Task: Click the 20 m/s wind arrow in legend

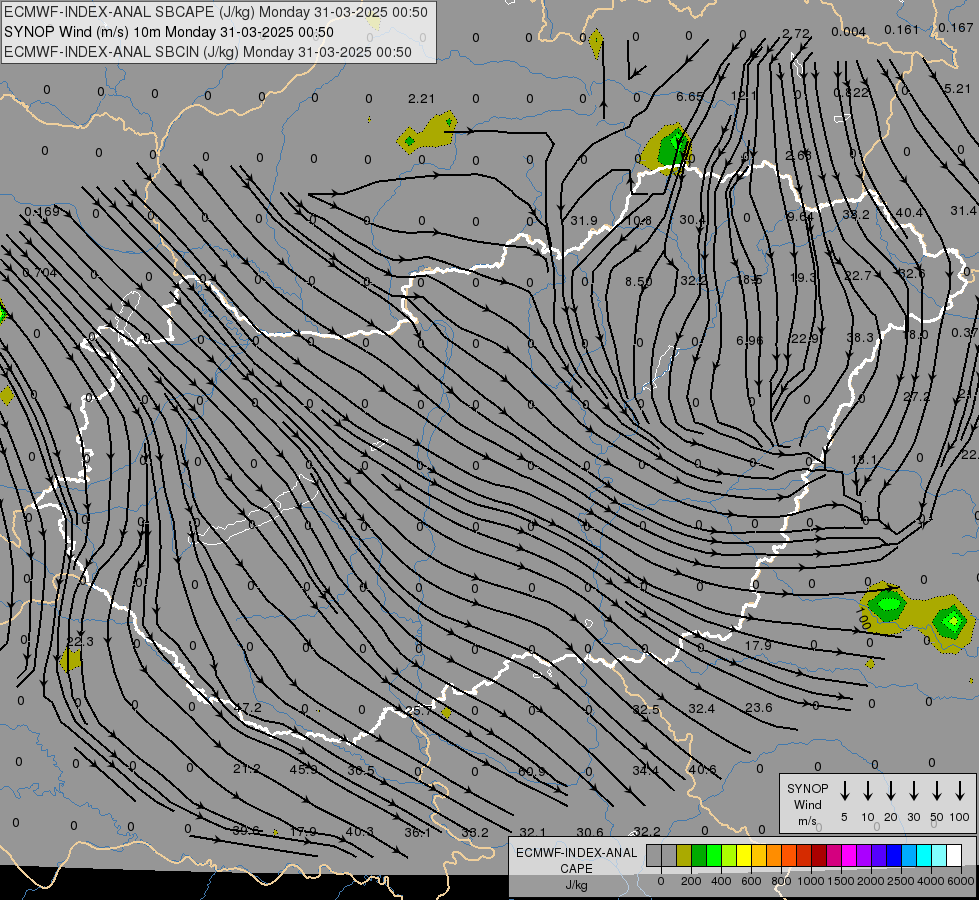Action: (x=890, y=791)
